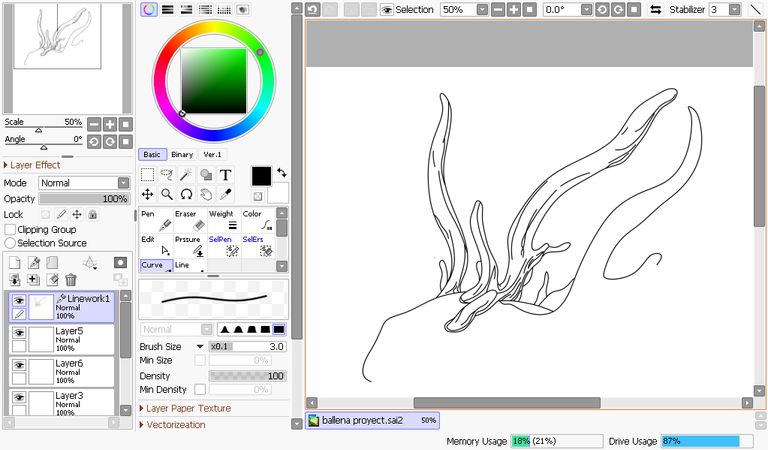Click the black foreground color swatch
Screen dimensions: 768x450
262,176
